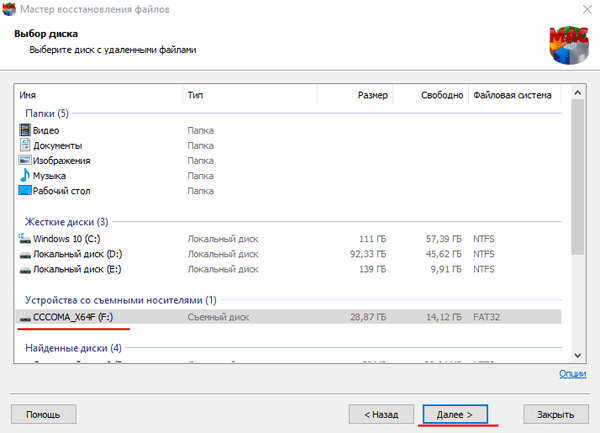Click the CCCOMA_X64F removable drive icon
600x433 pixels.
(x=25, y=318)
